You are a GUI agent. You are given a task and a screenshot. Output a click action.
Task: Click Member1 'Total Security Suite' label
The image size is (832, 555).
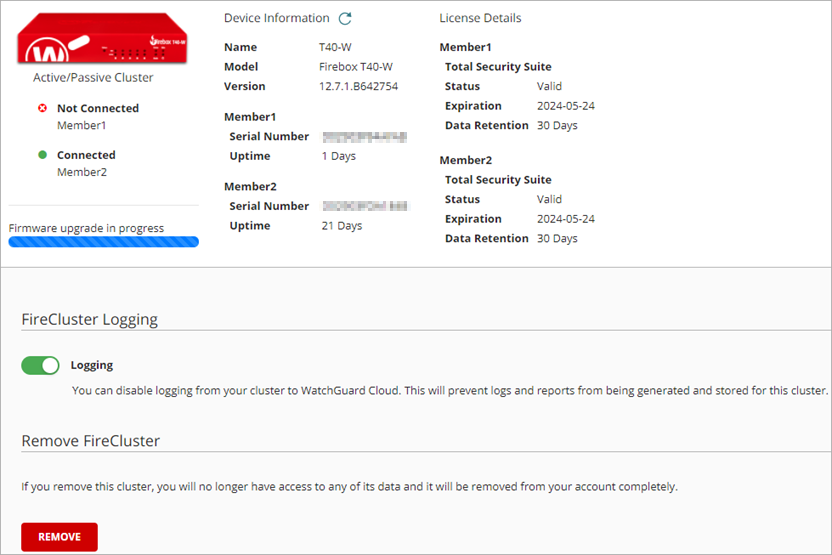(x=498, y=67)
